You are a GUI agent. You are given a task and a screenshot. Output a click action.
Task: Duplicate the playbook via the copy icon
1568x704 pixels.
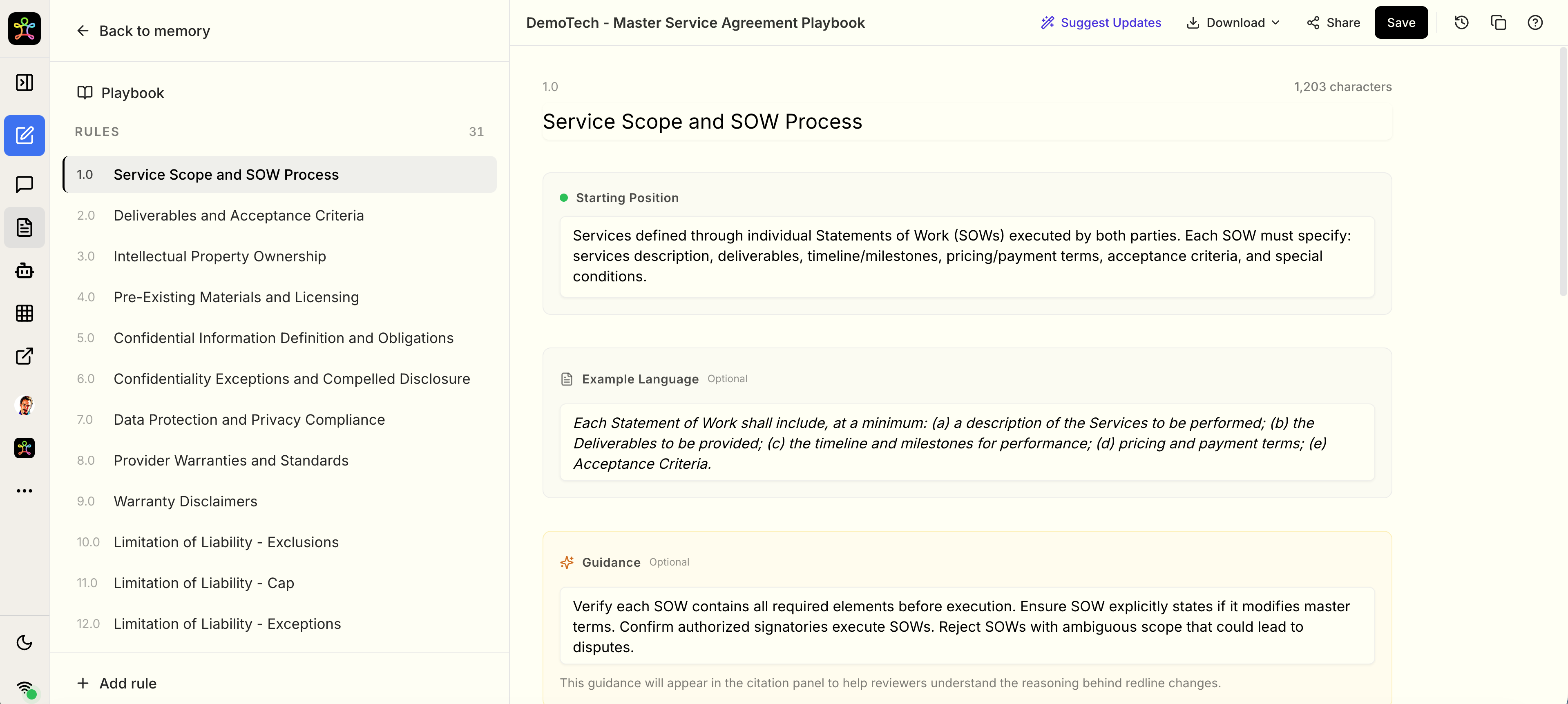click(x=1498, y=22)
